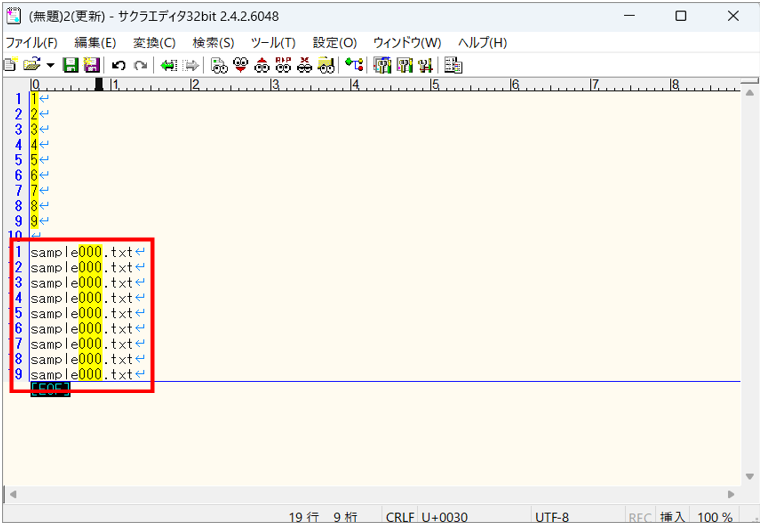Expand the recent files arrow beside Open
The image size is (760, 525).
point(48,65)
